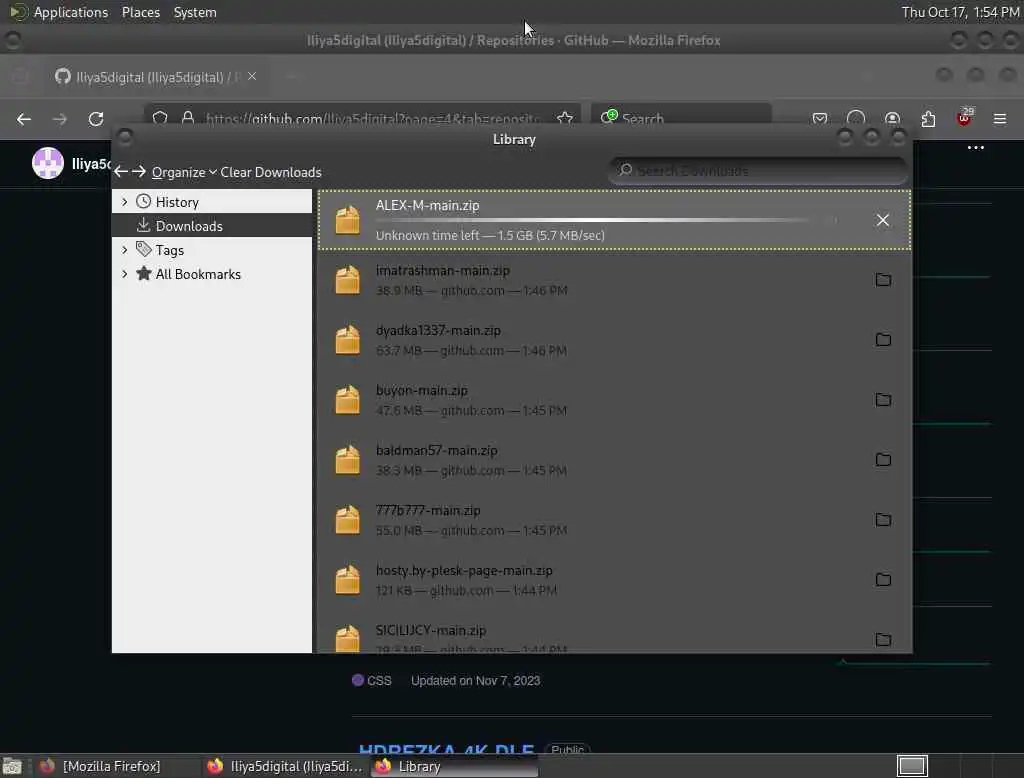Open containing folder for dyadka1337-main.zip
The image size is (1024, 778).
(883, 340)
